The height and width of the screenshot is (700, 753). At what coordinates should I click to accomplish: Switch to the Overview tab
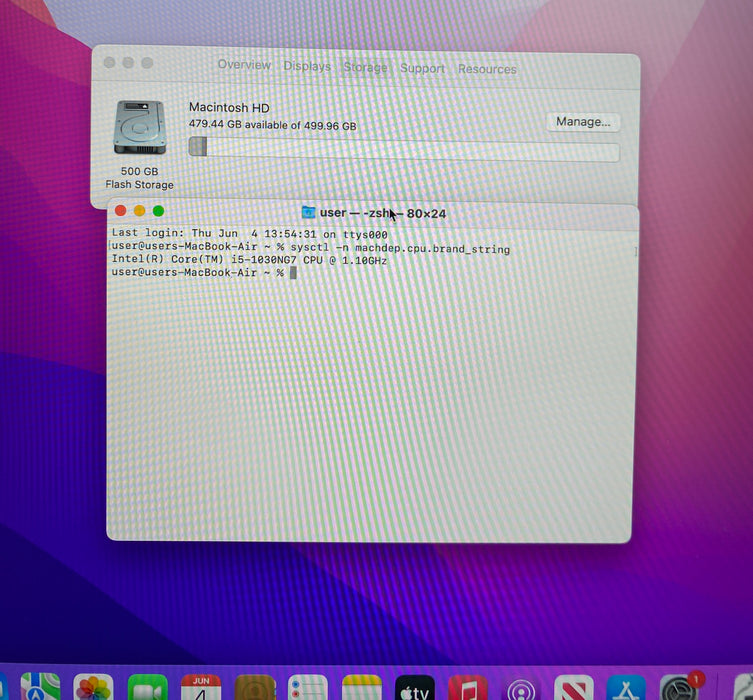coord(244,65)
